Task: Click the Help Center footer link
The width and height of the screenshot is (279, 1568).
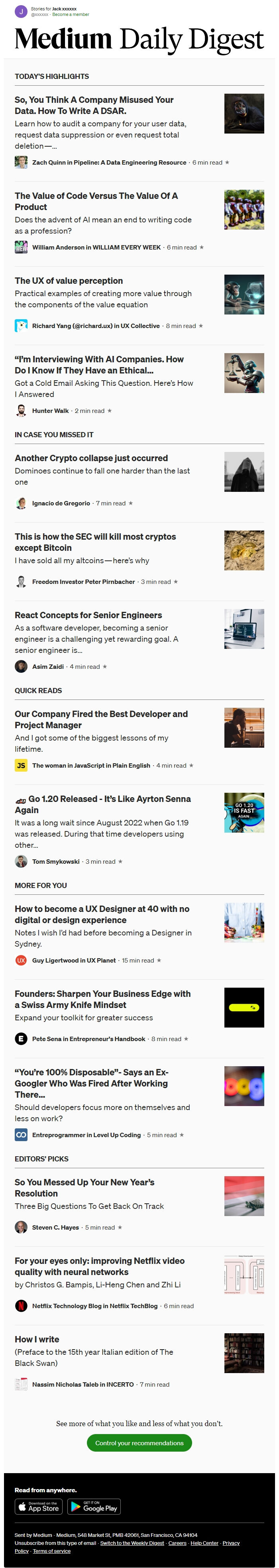Action: coord(205,1543)
